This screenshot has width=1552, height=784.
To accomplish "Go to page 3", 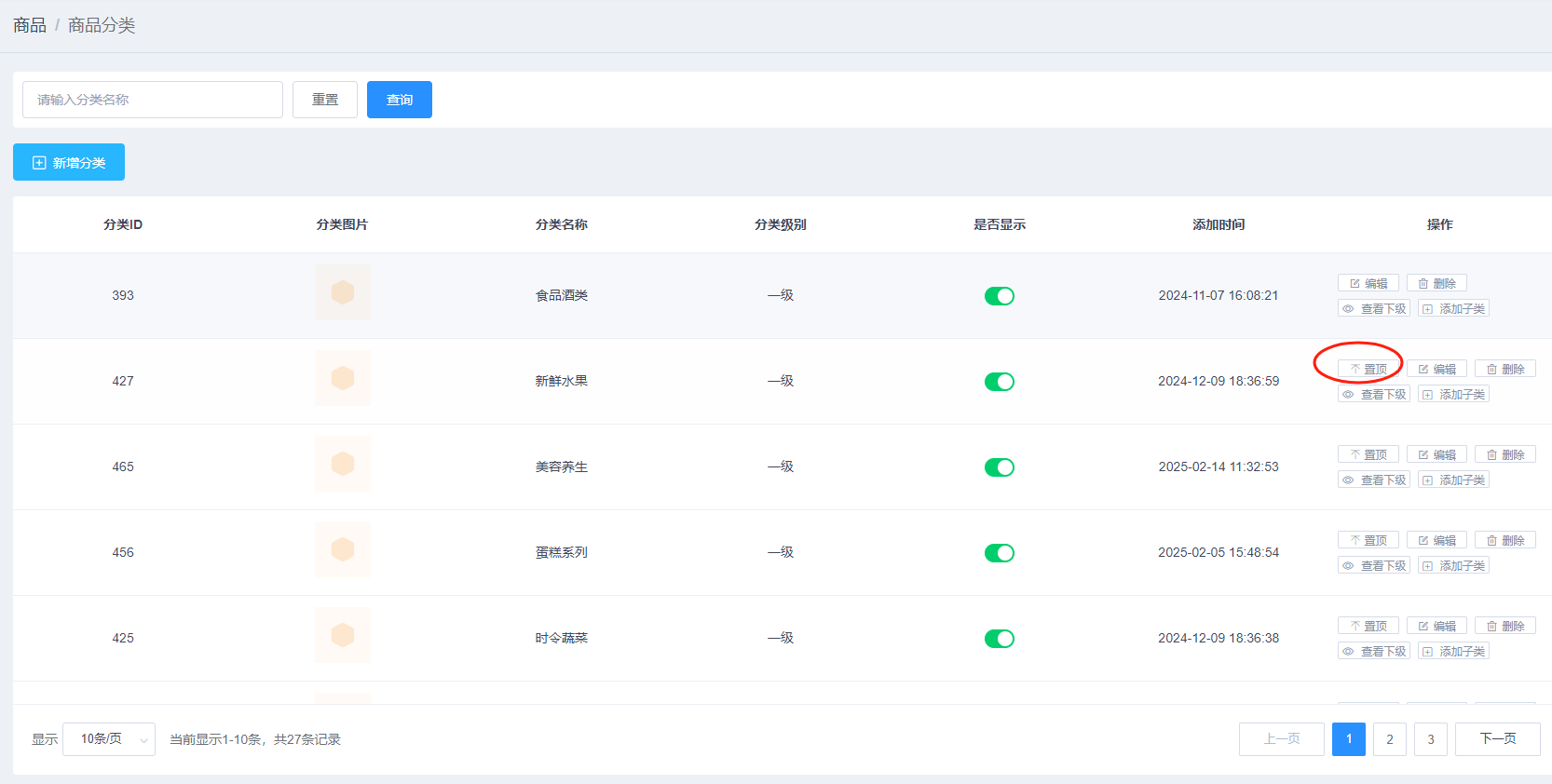I will pyautogui.click(x=1430, y=739).
